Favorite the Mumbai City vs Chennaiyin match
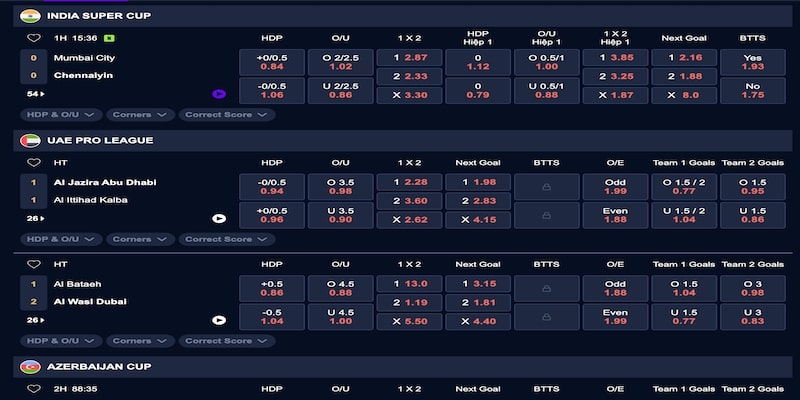The width and height of the screenshot is (800, 400). click(x=33, y=38)
